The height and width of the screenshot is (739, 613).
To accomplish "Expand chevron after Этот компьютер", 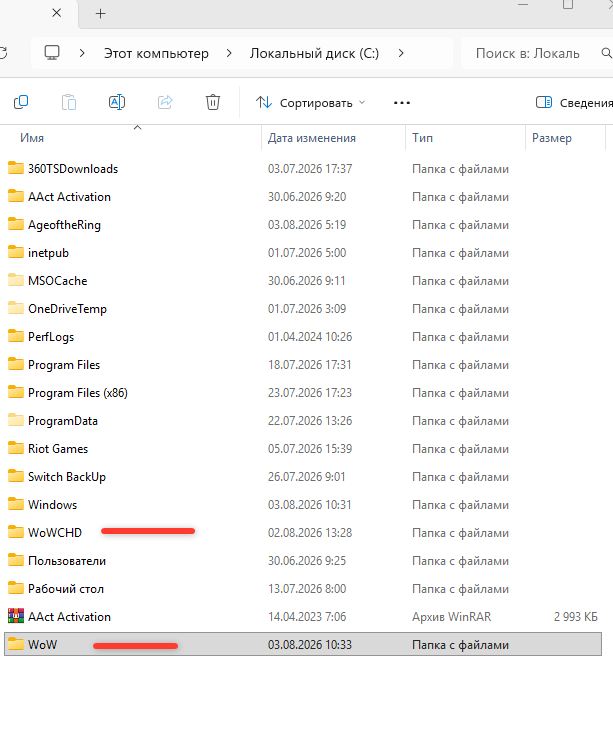I will pos(229,53).
